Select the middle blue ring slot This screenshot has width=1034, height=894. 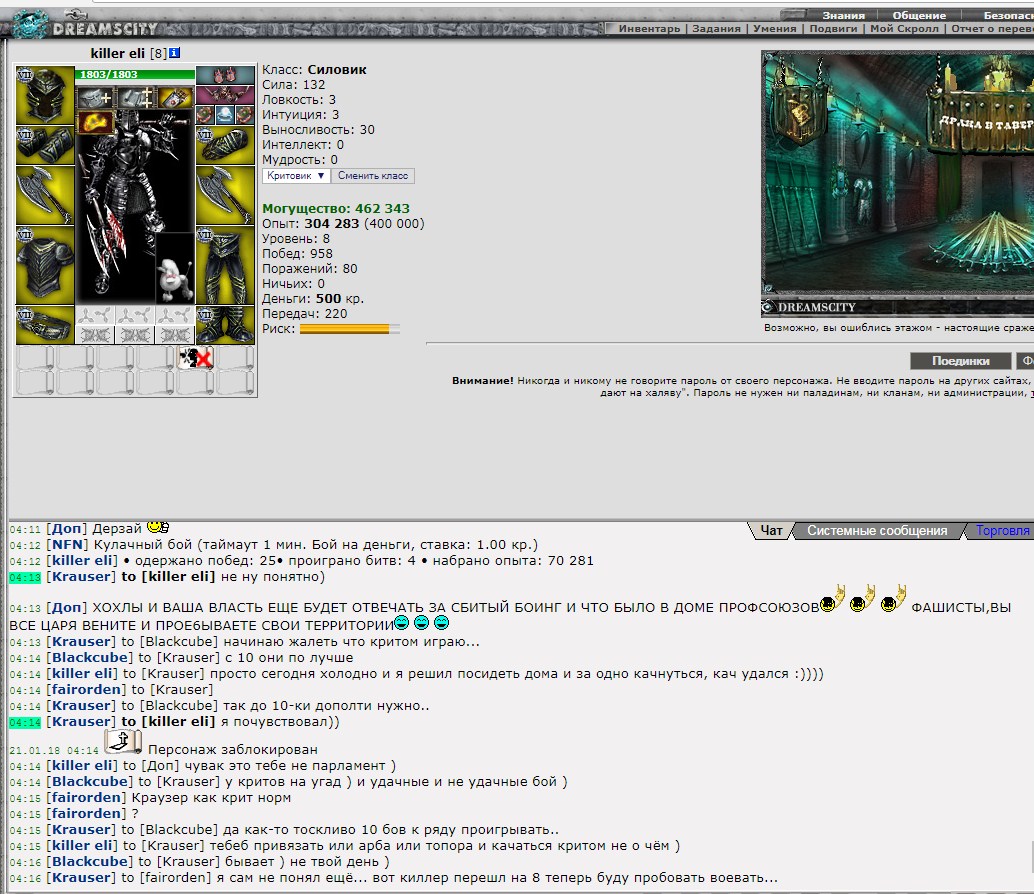pos(225,115)
